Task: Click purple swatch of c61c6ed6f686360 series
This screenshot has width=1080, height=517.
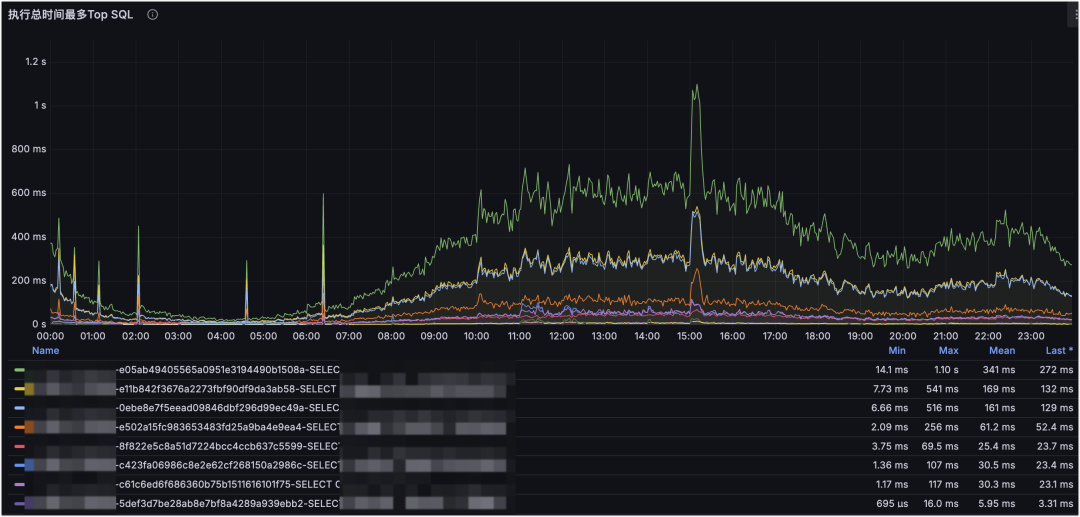Action: coord(19,485)
